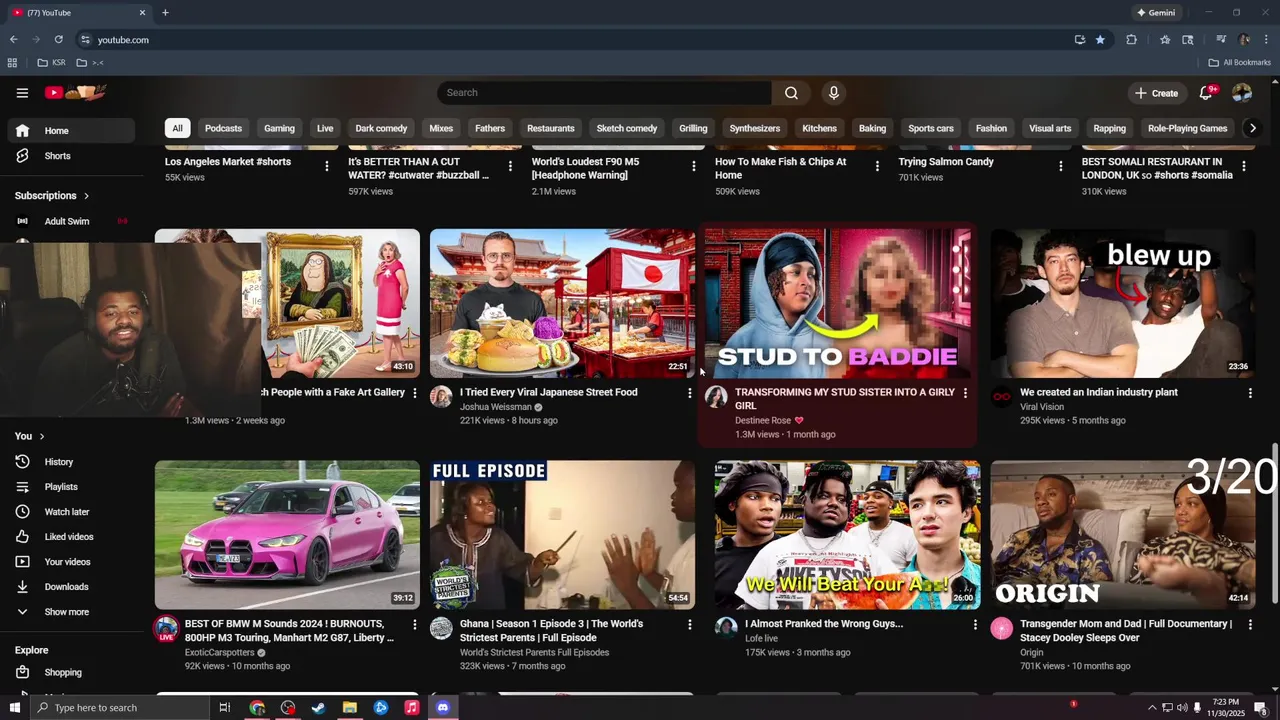Open options for Pranked Wrong Guys video
1280x720 pixels.
(x=975, y=624)
